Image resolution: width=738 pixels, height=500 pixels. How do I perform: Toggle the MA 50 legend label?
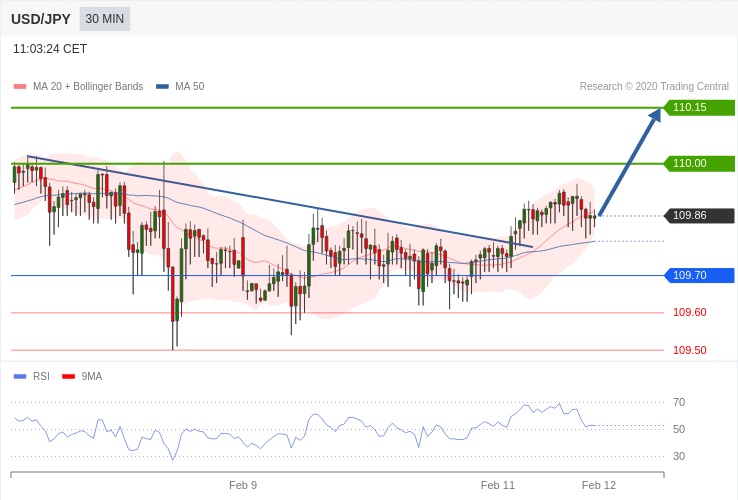point(189,87)
